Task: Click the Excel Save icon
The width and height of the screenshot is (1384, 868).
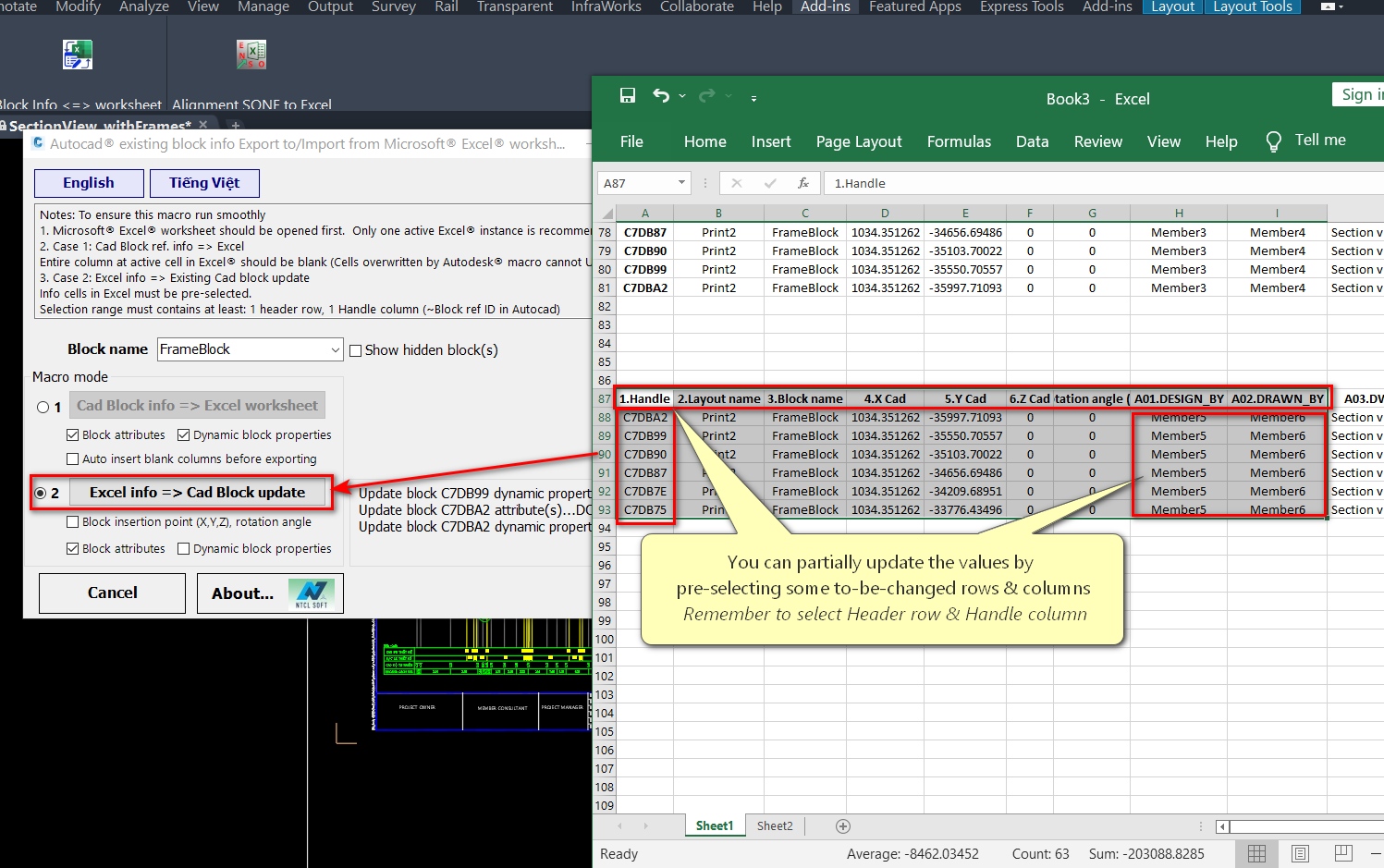Action: 628,96
